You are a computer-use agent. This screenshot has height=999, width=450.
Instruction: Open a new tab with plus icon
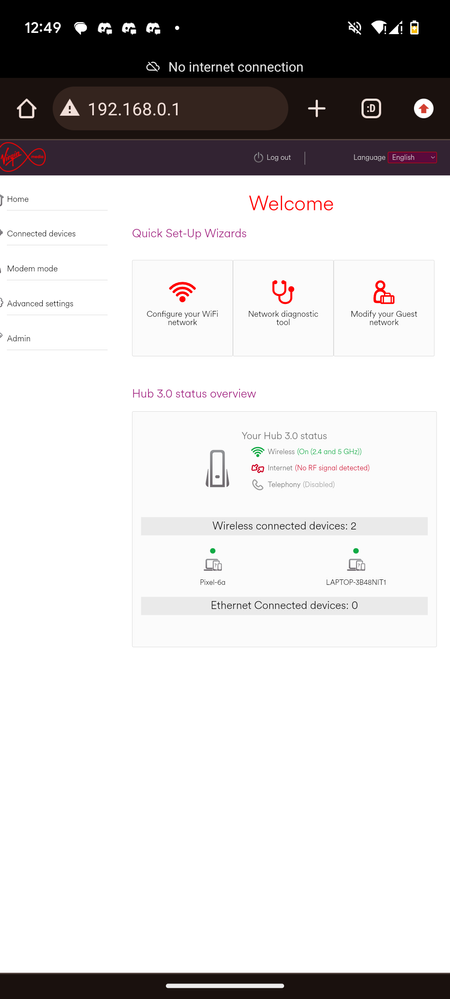pyautogui.click(x=316, y=109)
